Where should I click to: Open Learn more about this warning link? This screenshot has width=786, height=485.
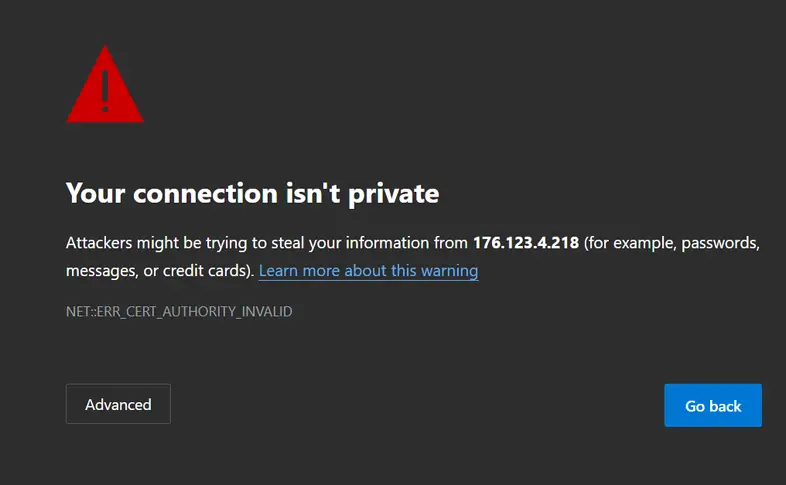pyautogui.click(x=368, y=271)
